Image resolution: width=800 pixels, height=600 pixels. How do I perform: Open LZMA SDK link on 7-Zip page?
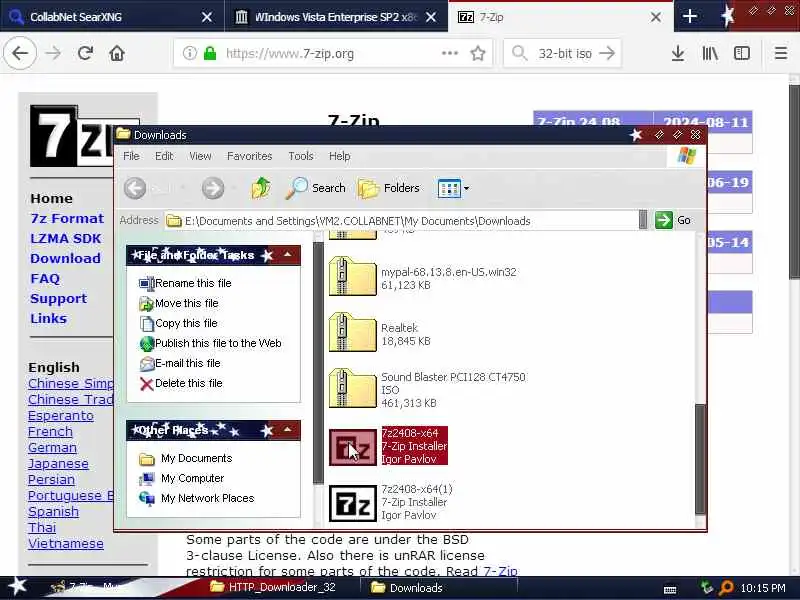coord(66,238)
